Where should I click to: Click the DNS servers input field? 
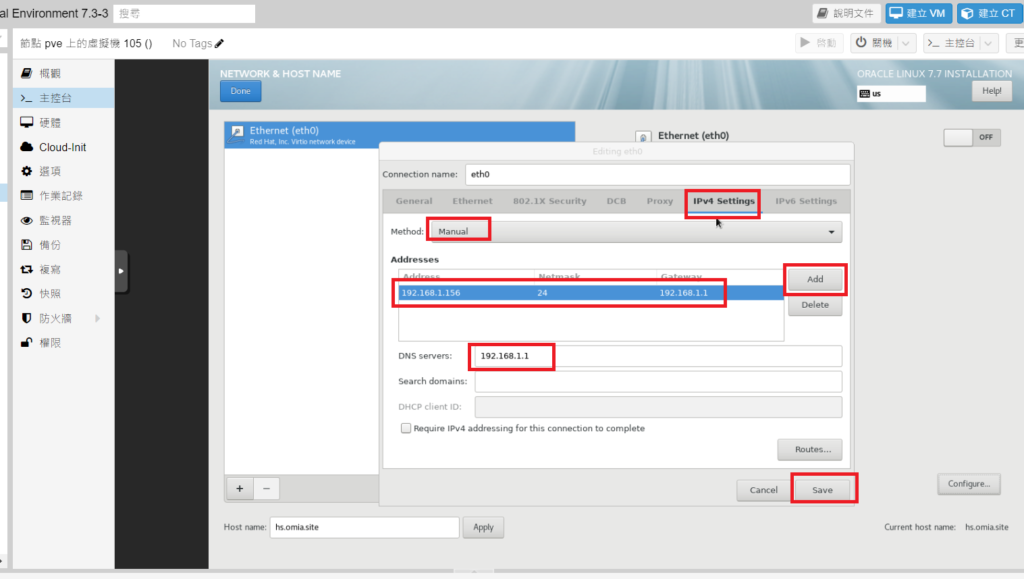pyautogui.click(x=656, y=356)
